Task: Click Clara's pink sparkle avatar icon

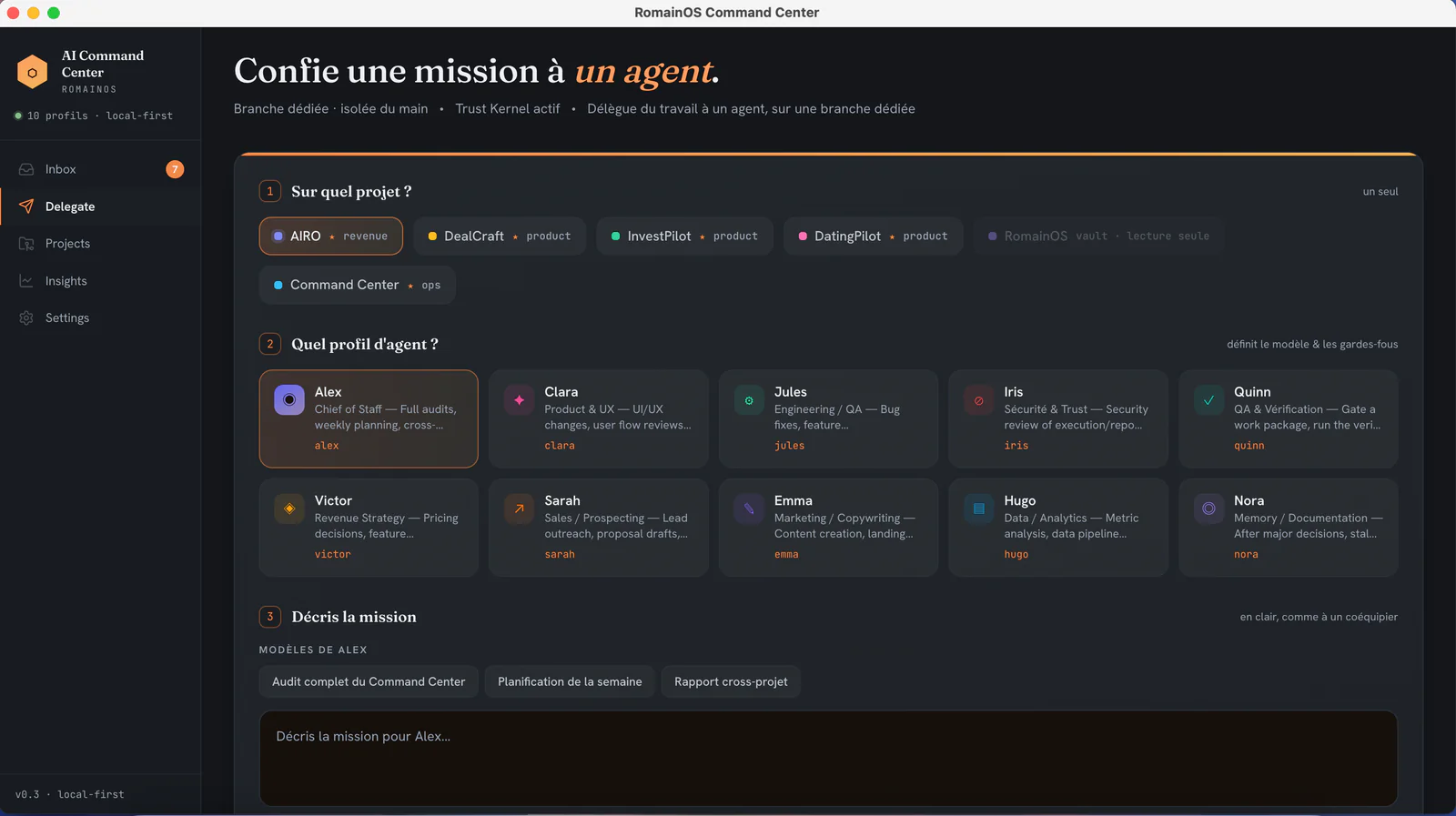Action: pos(519,399)
